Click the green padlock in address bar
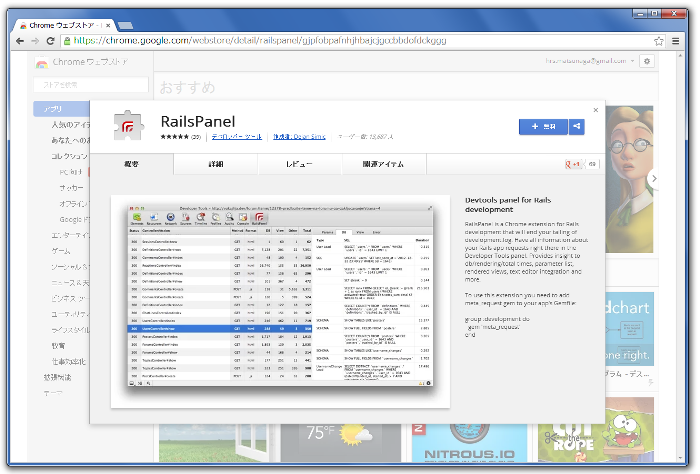The image size is (700, 474). pos(67,41)
